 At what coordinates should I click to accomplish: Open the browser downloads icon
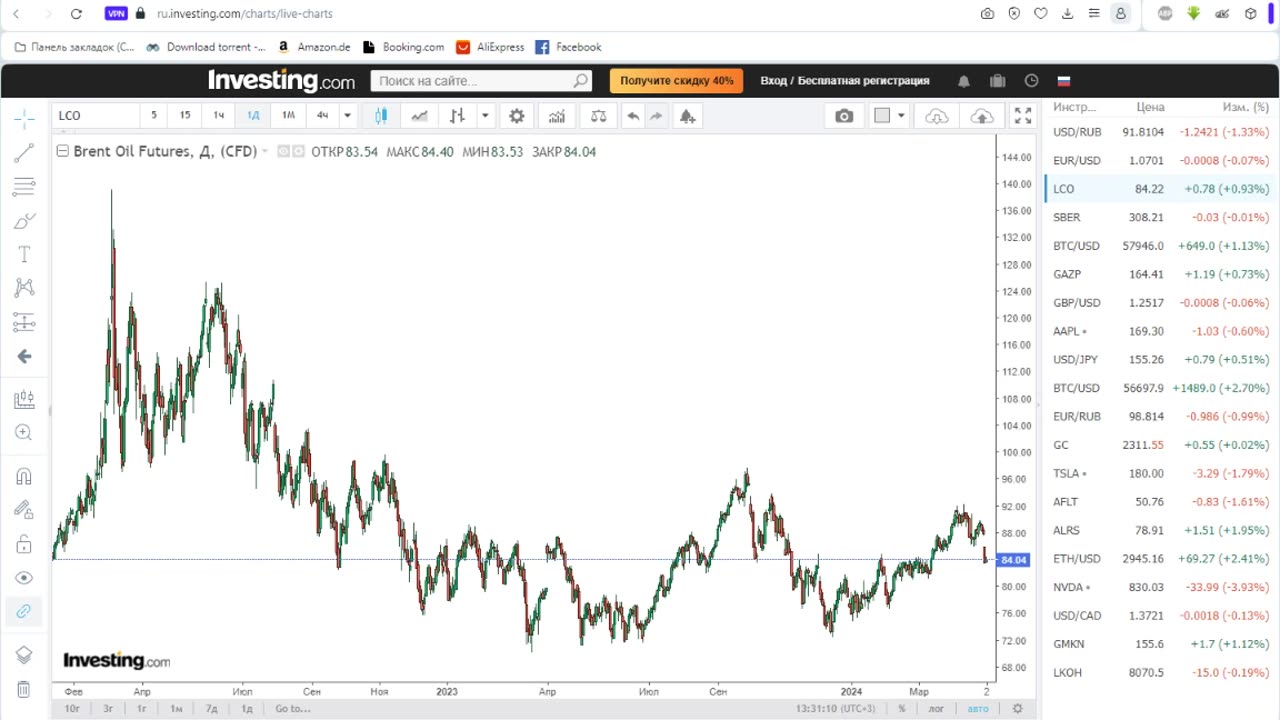point(1067,14)
